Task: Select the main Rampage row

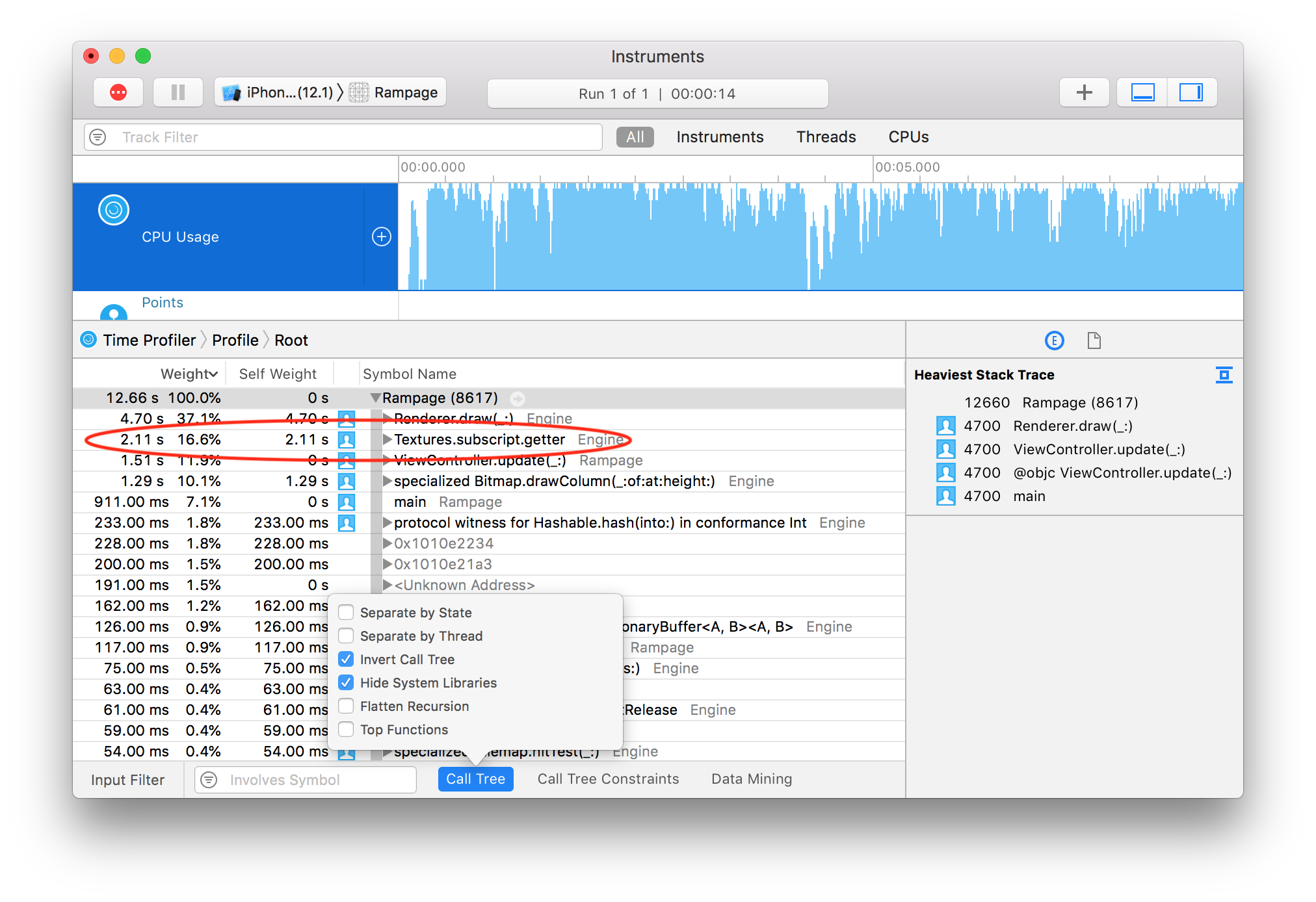Action: tap(488, 502)
